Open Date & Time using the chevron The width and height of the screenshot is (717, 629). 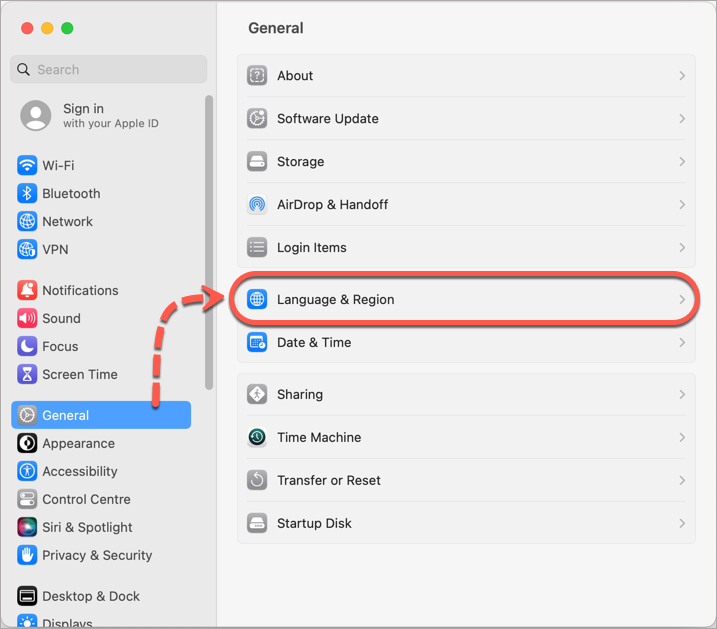[682, 342]
